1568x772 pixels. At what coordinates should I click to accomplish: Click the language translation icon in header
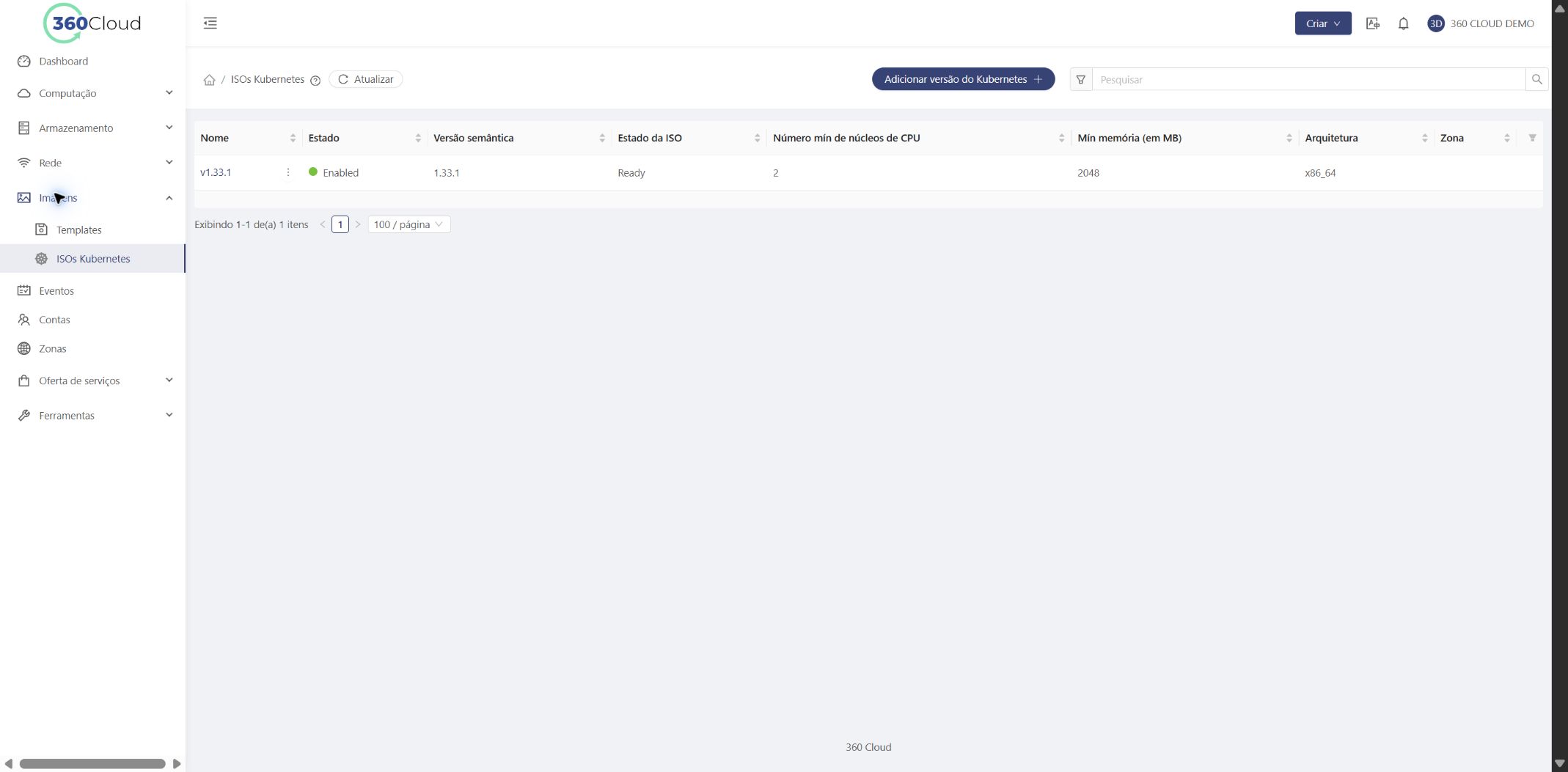(1373, 23)
